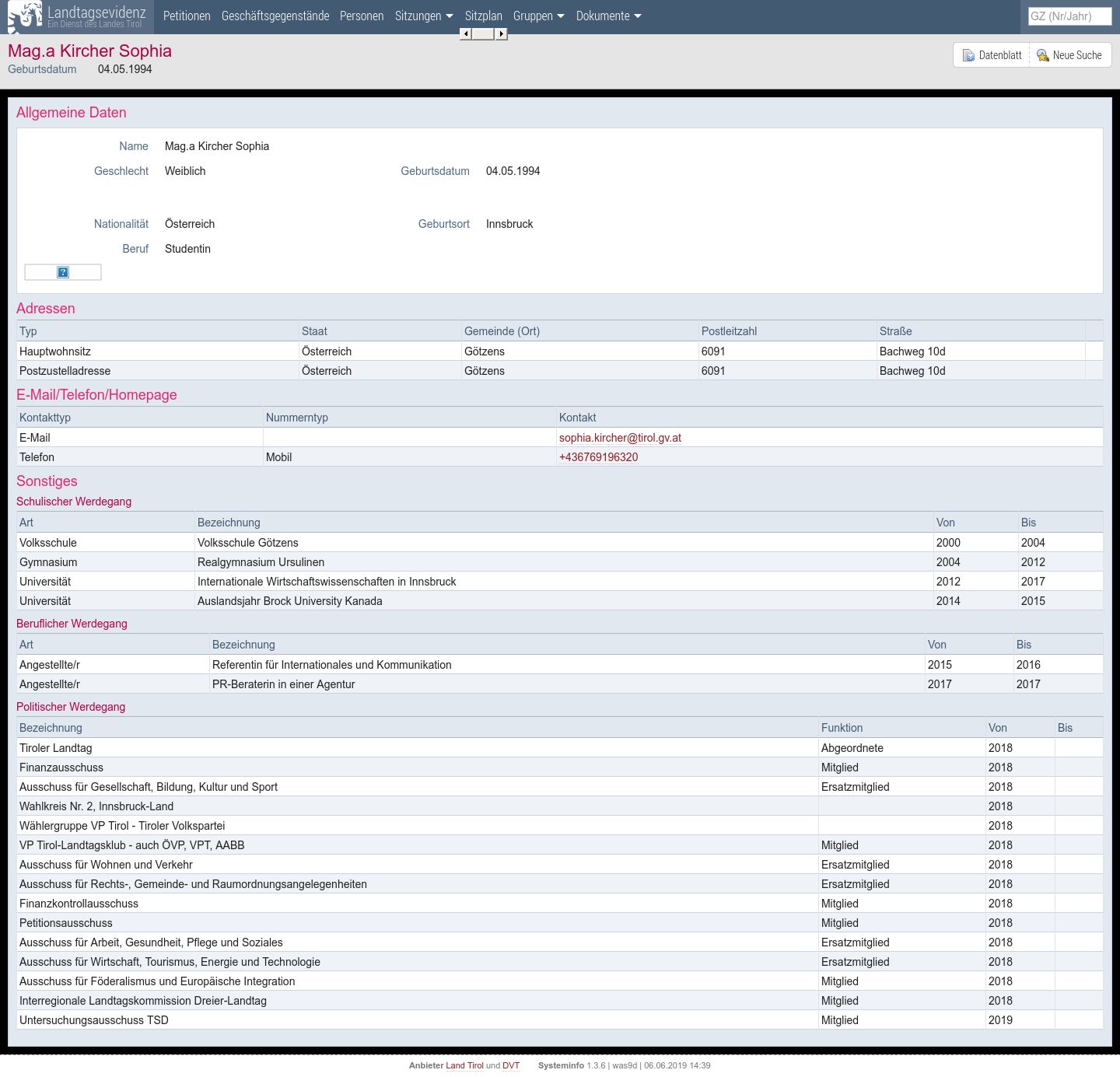Click the Realgymnasium Ursulinen entry
This screenshot has width=1120, height=1077.
point(261,562)
